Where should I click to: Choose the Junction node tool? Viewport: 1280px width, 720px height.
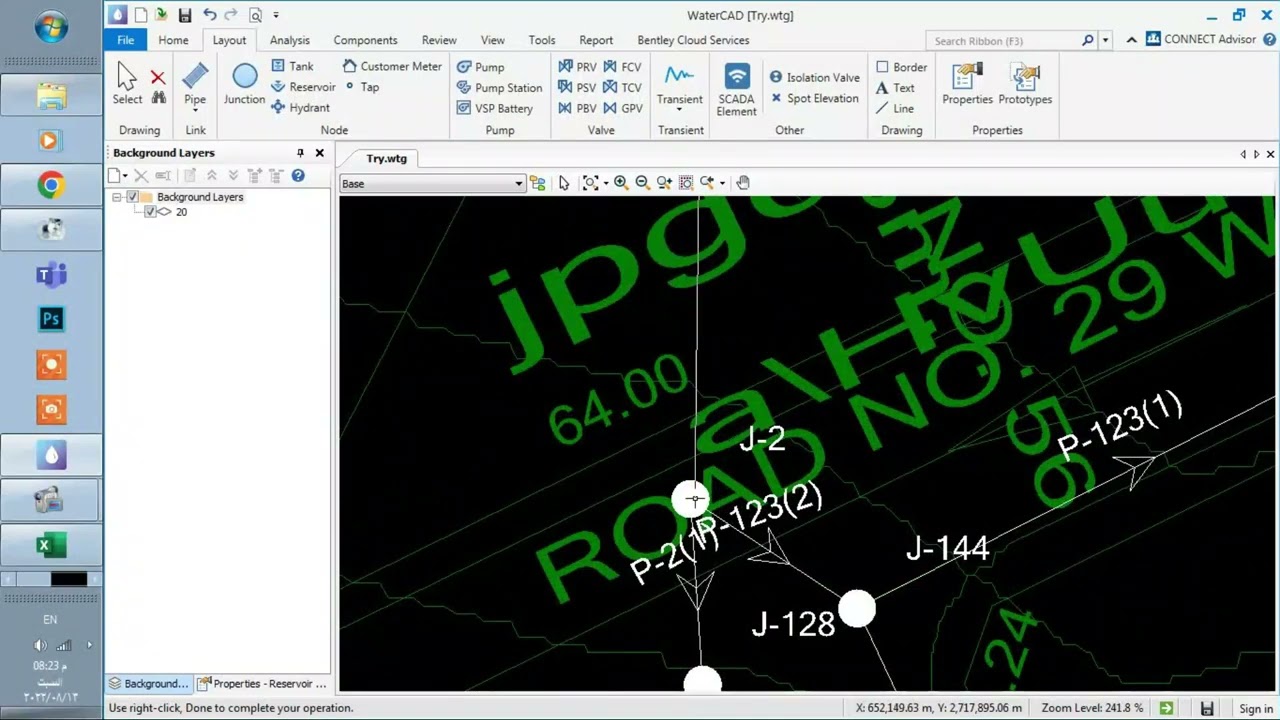(x=244, y=84)
